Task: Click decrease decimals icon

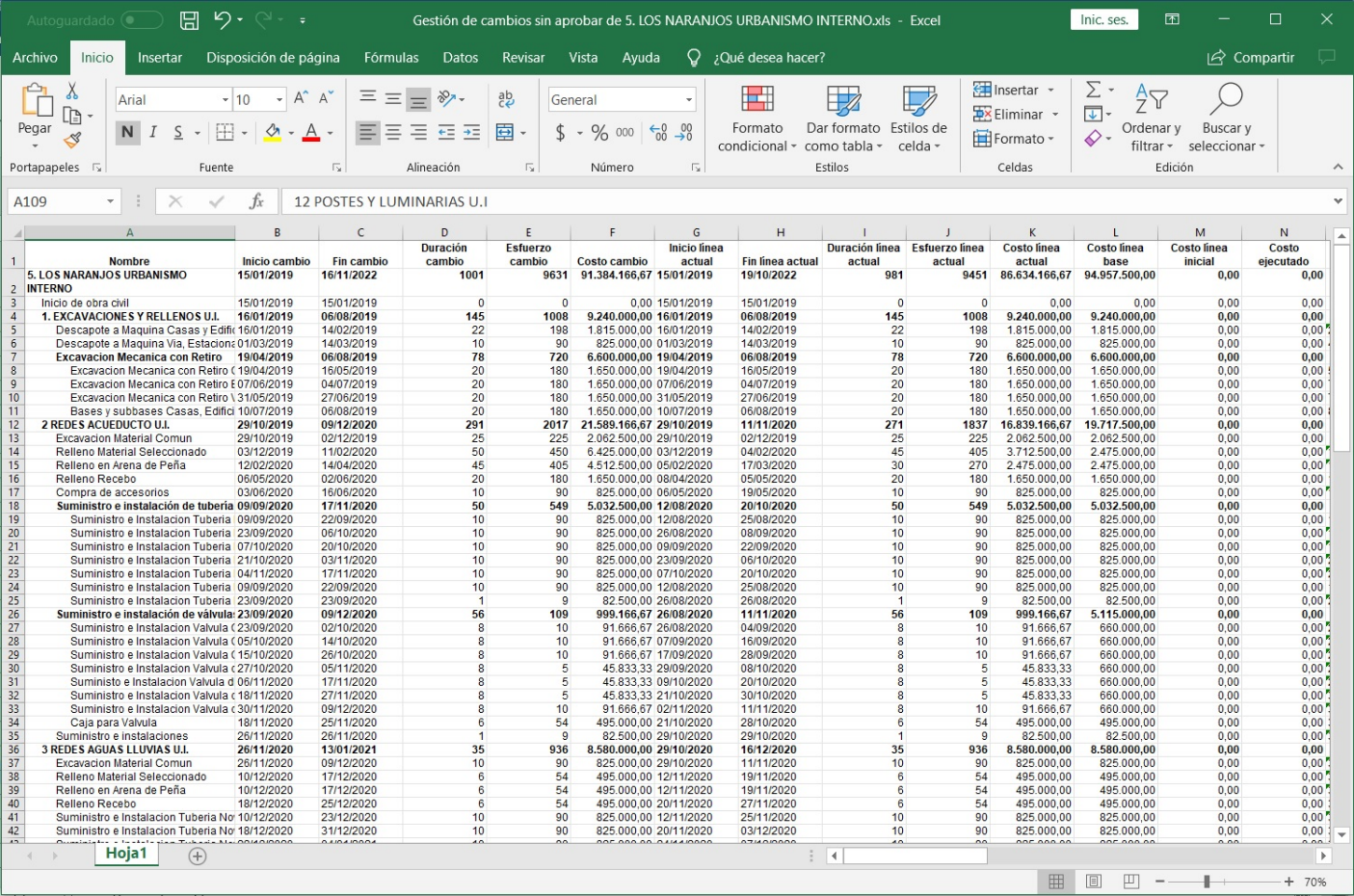Action: (684, 133)
